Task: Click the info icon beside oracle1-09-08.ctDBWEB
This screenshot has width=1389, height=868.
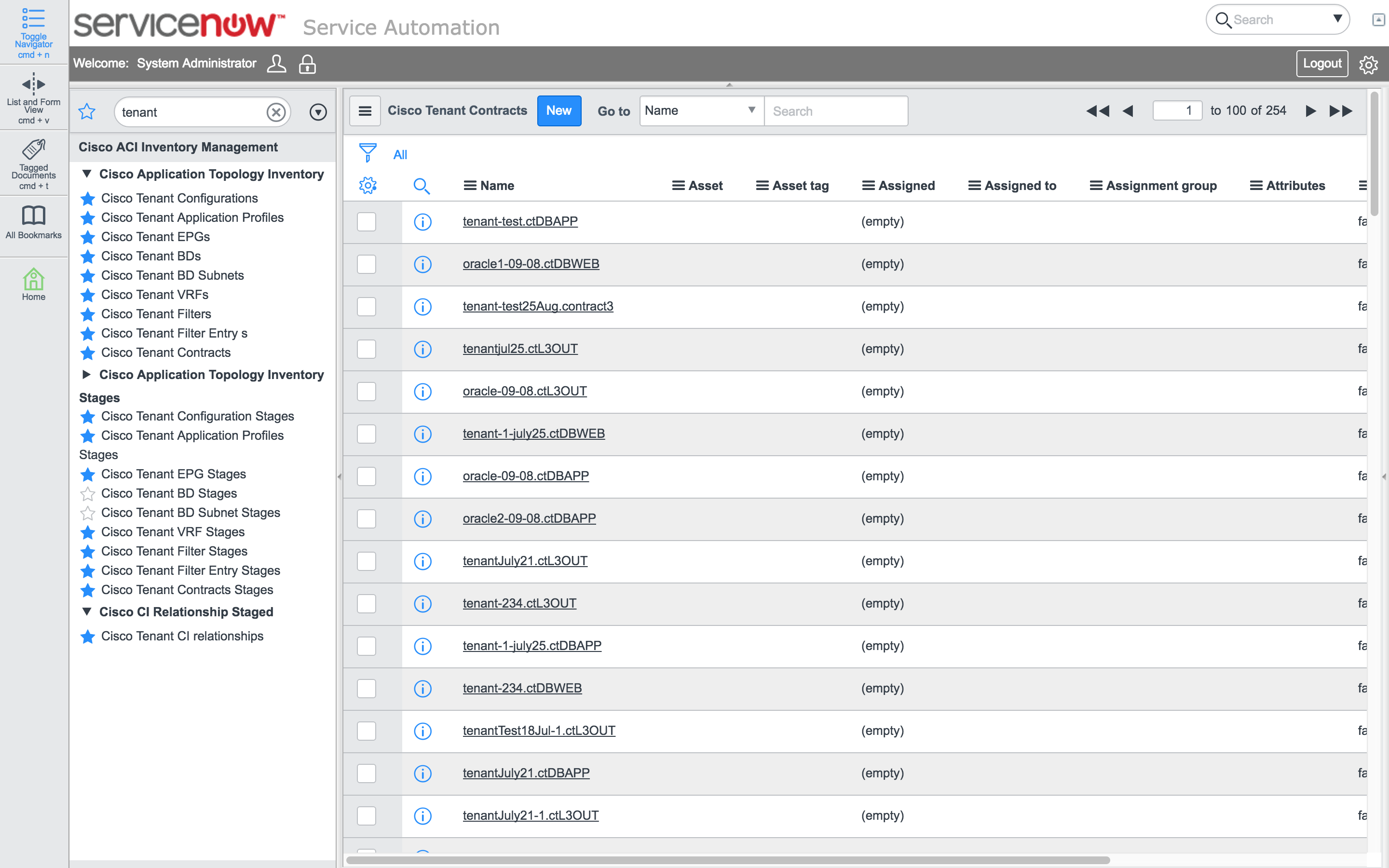Action: click(422, 264)
